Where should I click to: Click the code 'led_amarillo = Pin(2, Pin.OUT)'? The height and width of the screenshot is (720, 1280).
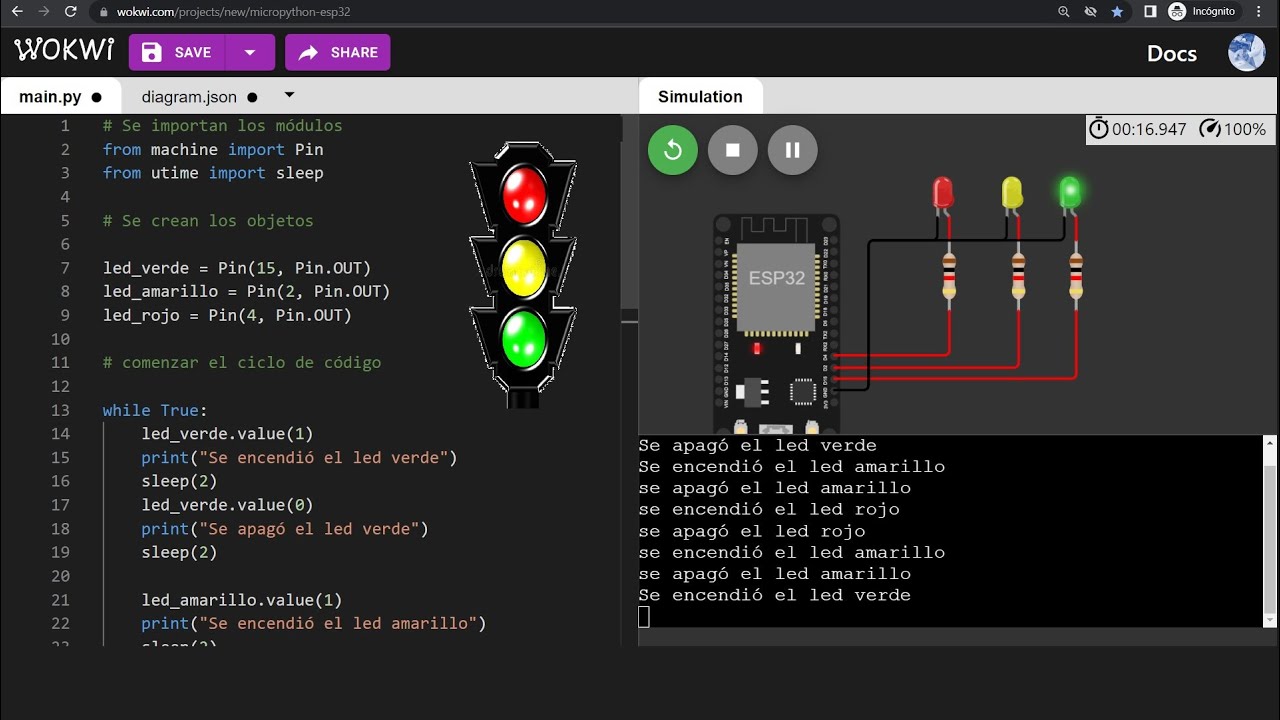pyautogui.click(x=246, y=291)
